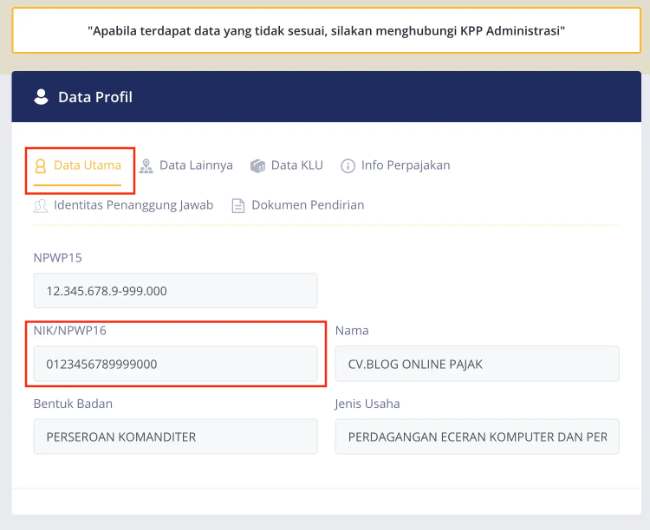Click the Dokumen Pendirian document icon
650x530 pixels.
[x=238, y=206]
